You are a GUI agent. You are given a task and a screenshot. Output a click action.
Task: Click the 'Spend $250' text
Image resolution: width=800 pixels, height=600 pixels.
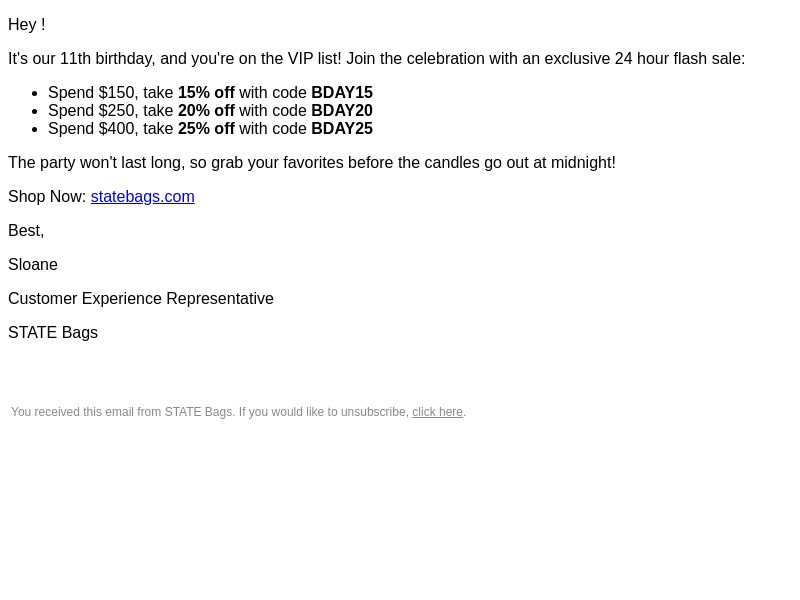[91, 110]
